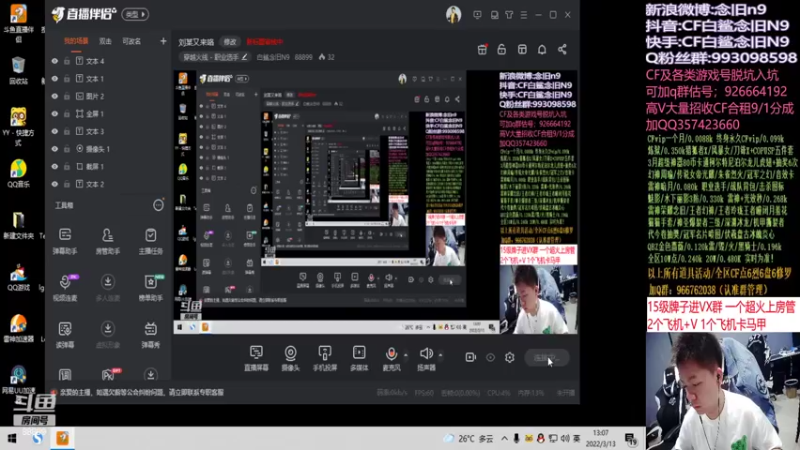Screen dimensions: 800x450
Task: Mute the 扬声器 speaker
Action: click(426, 358)
